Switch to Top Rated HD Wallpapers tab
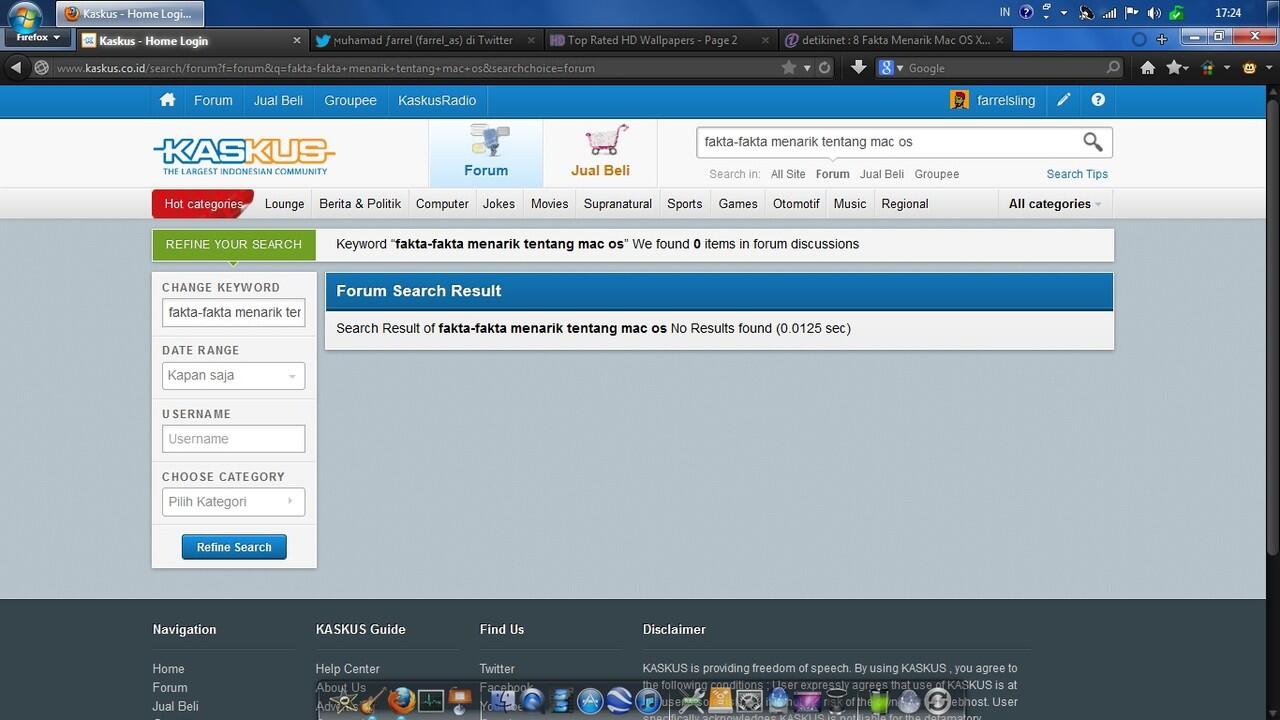 tap(658, 40)
